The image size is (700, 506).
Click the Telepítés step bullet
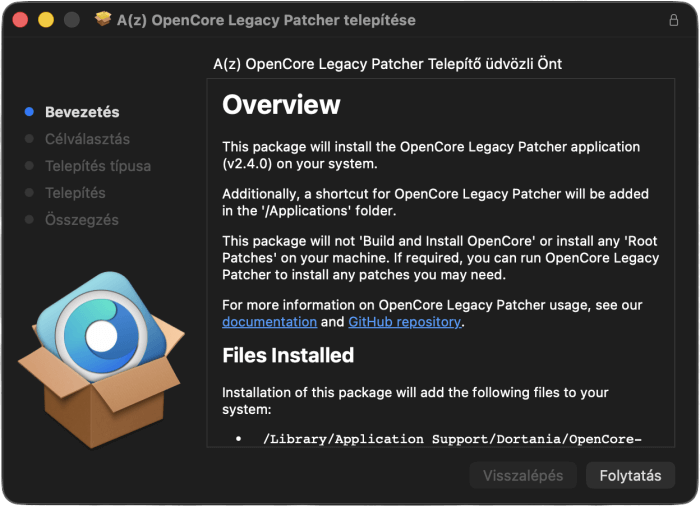[x=29, y=192]
